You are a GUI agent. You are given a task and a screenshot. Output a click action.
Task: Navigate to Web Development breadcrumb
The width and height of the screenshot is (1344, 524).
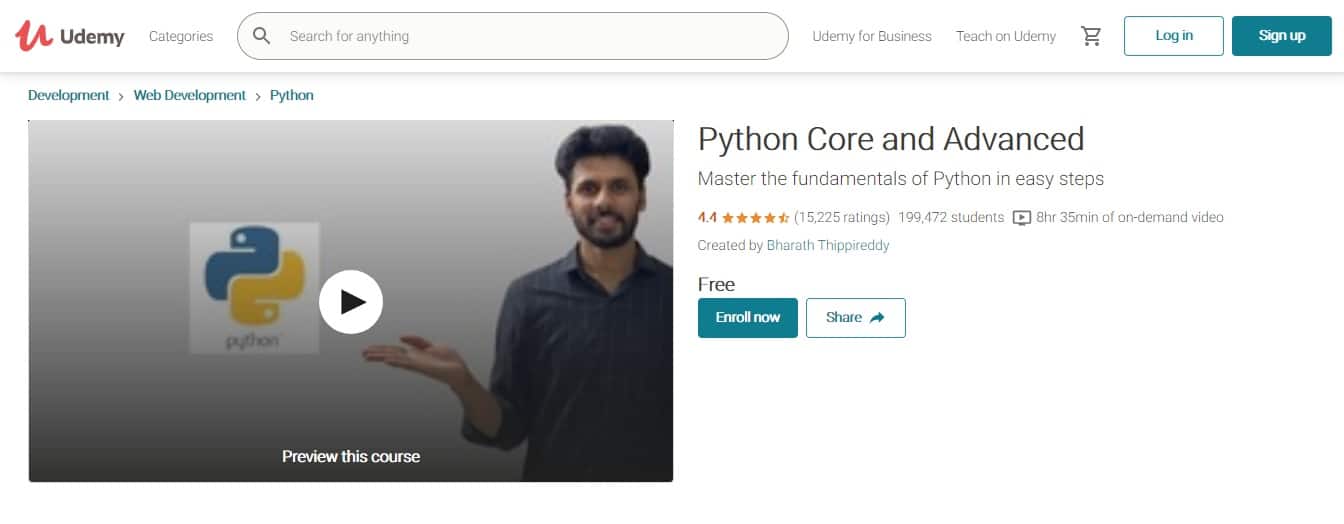(x=190, y=96)
